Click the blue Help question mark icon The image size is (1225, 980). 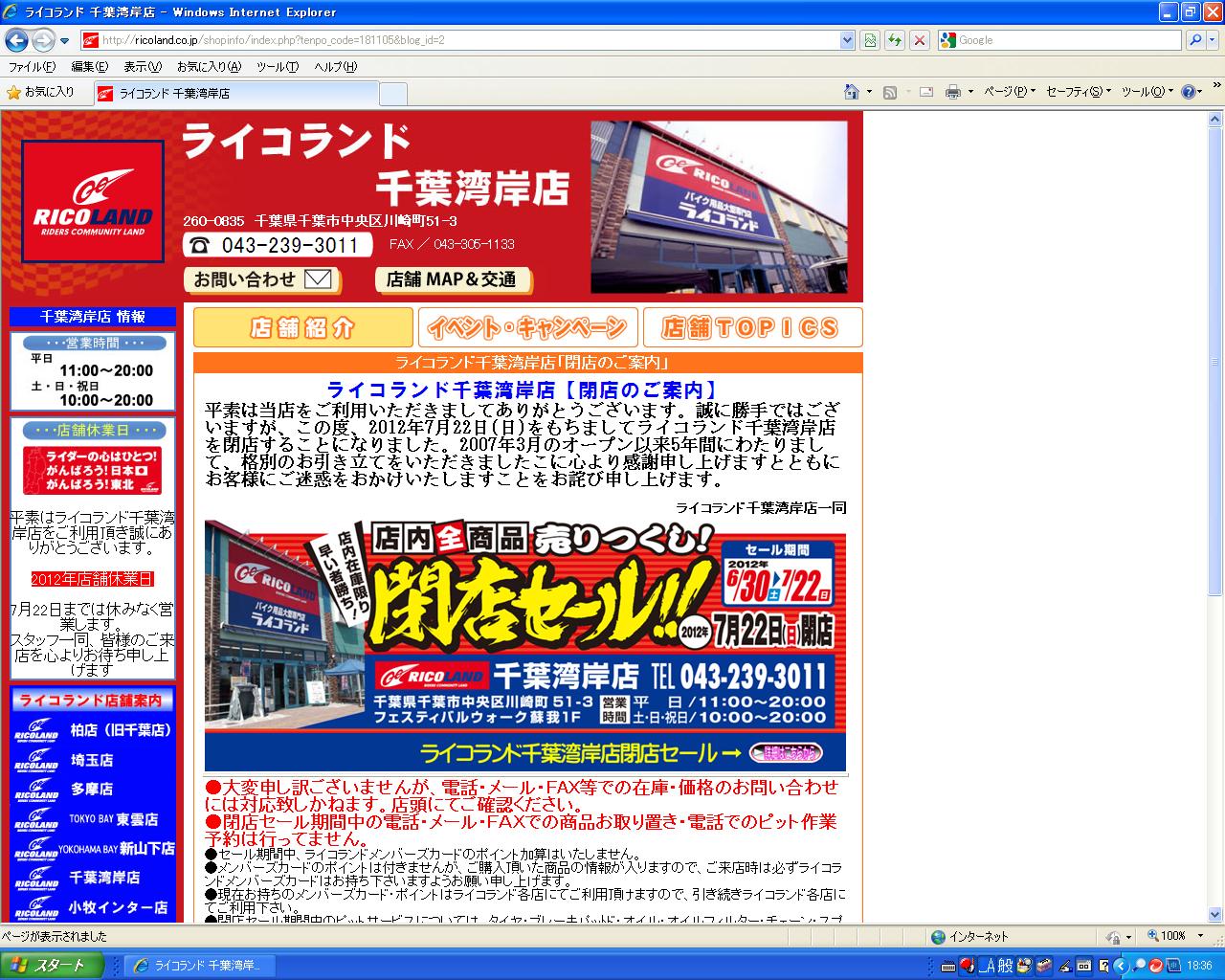pos(1189,92)
